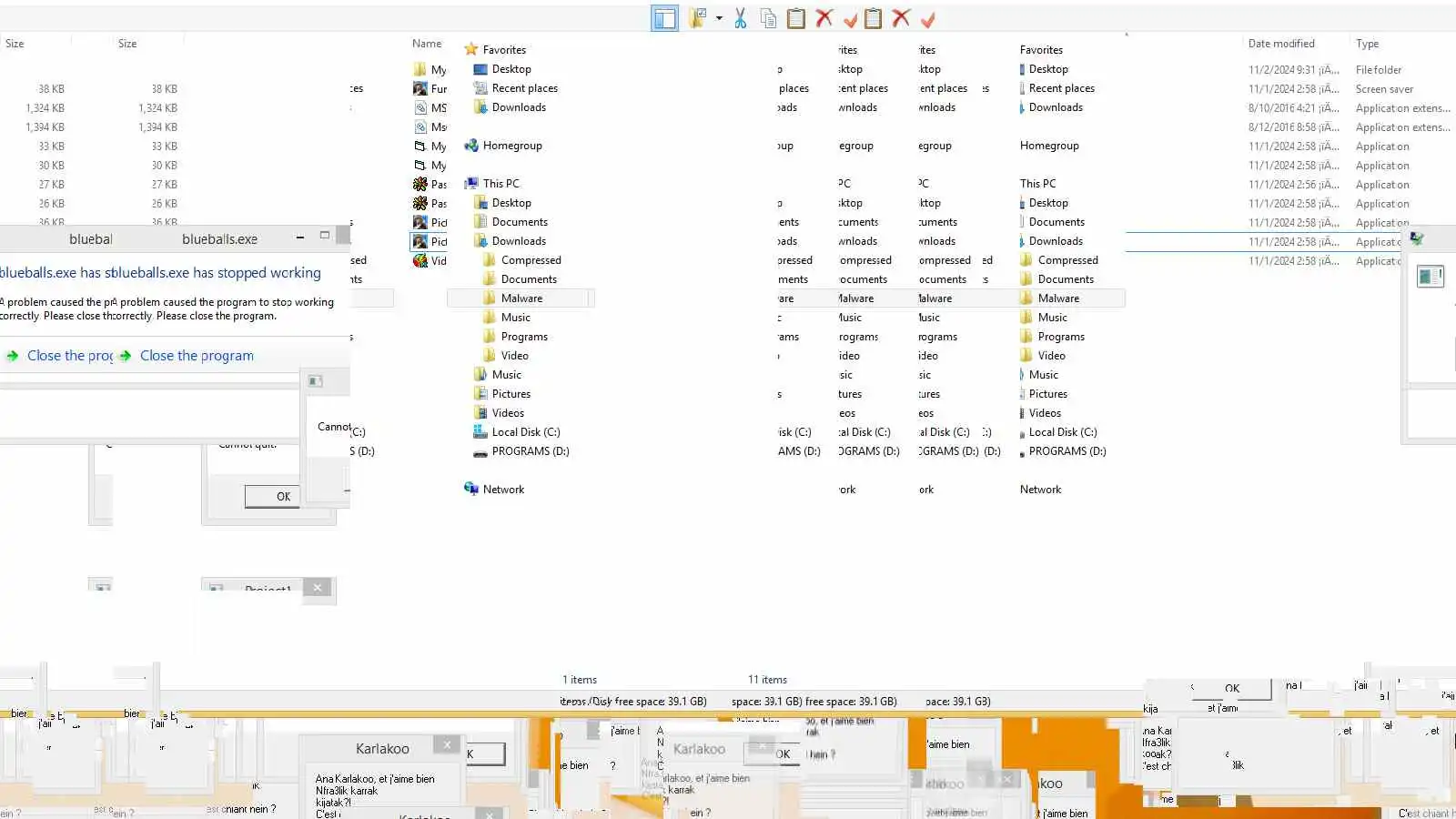Select Malware folder beside its folder icon

click(521, 298)
